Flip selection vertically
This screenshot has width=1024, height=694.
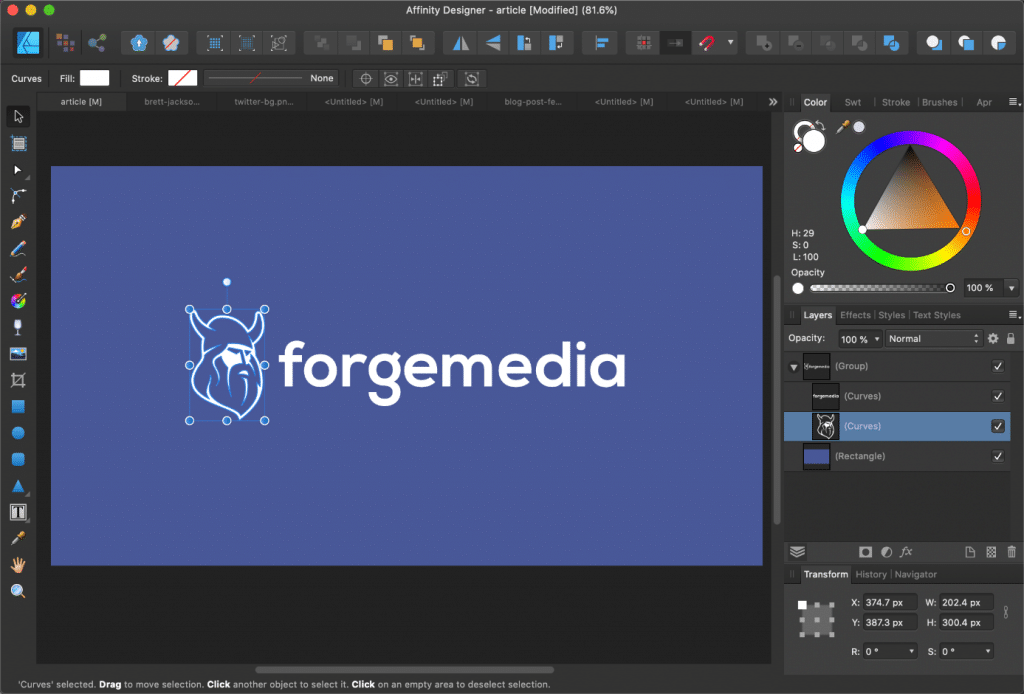[493, 43]
